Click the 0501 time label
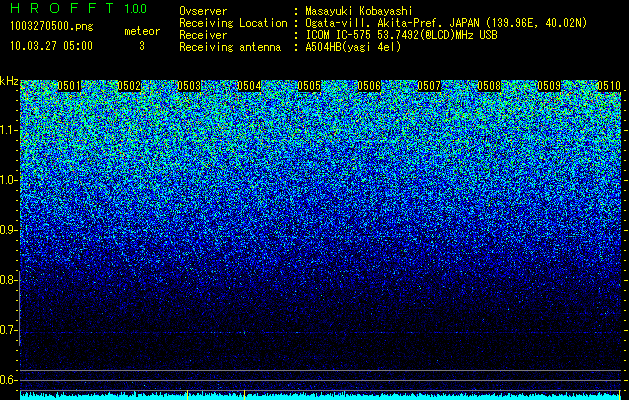The image size is (629, 400). pyautogui.click(x=69, y=86)
